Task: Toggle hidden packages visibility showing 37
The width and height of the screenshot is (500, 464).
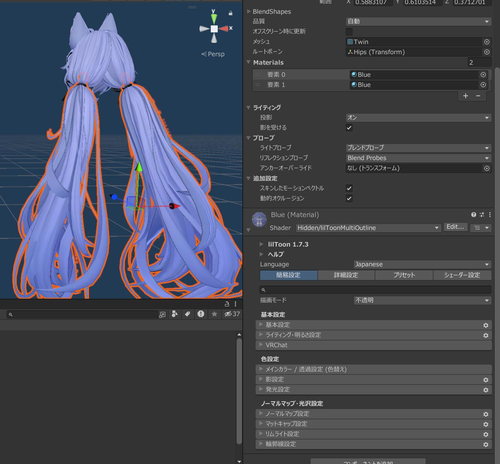Action: pyautogui.click(x=232, y=314)
